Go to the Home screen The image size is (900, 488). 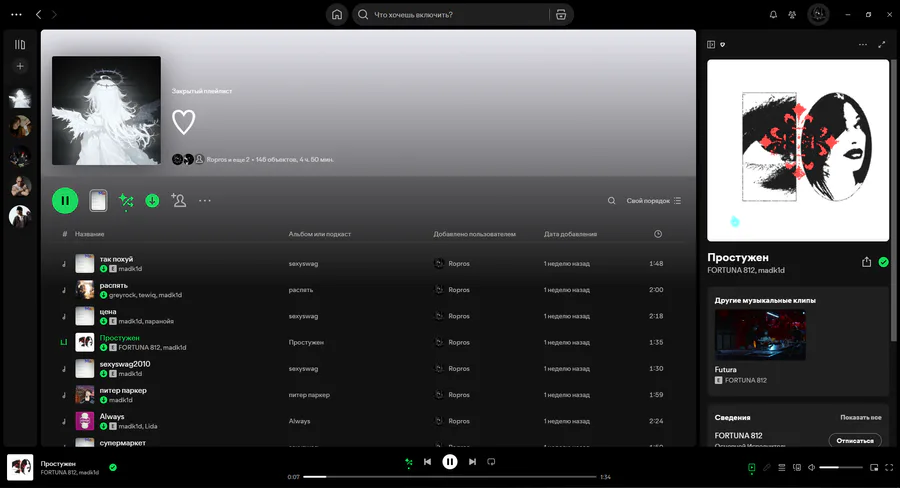click(x=337, y=14)
